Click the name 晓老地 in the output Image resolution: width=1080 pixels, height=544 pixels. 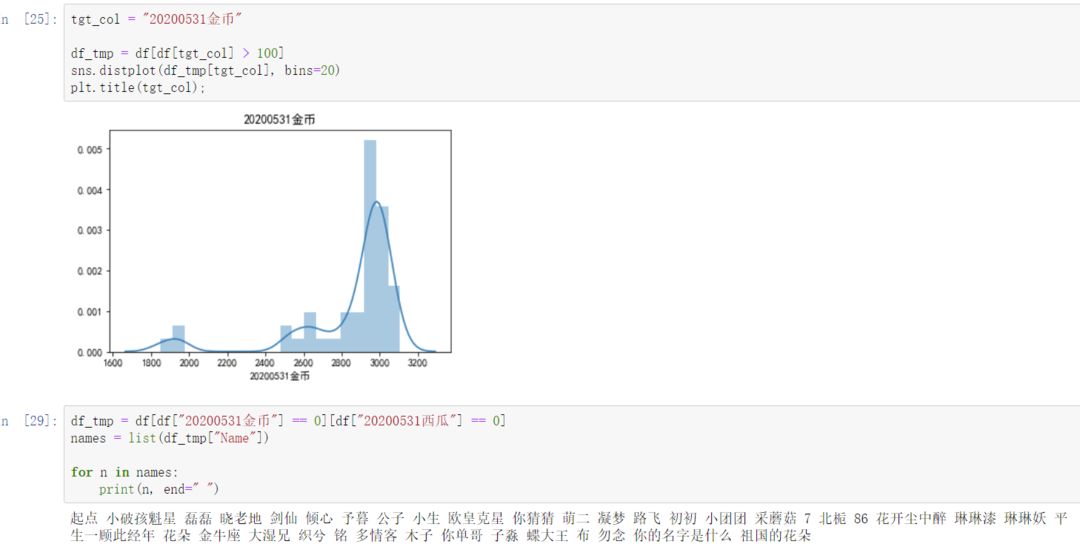tap(241, 518)
